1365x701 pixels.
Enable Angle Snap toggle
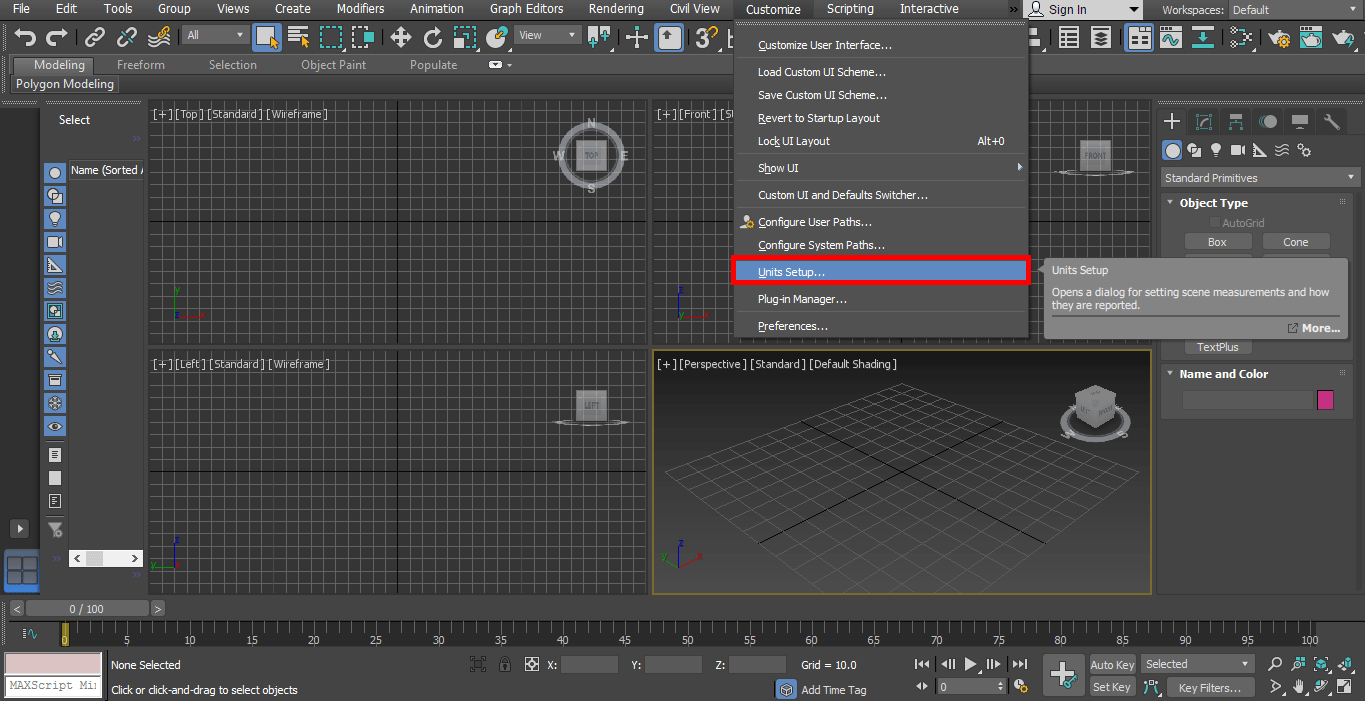click(732, 37)
